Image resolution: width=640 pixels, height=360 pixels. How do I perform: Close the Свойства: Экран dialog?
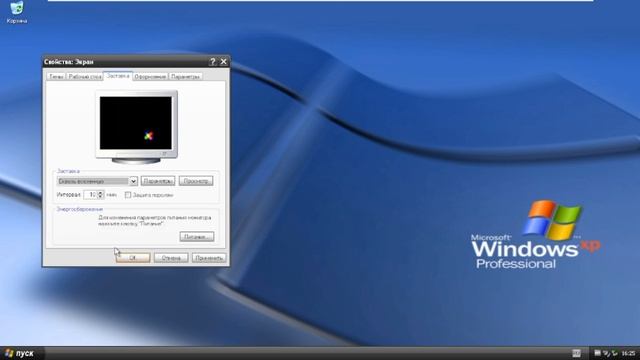click(224, 62)
